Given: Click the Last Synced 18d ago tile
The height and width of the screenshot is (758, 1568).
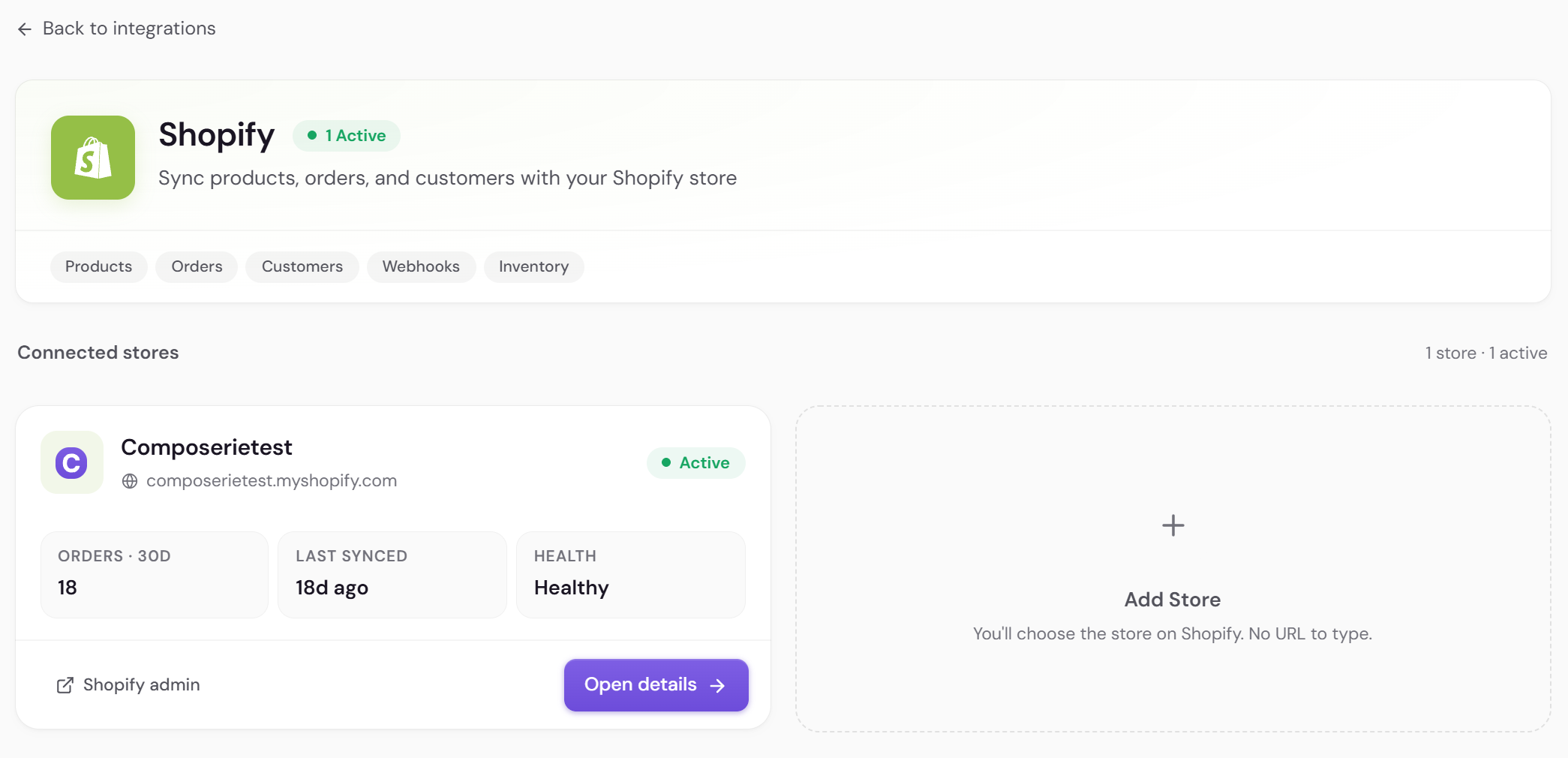Looking at the screenshot, I should pos(392,575).
